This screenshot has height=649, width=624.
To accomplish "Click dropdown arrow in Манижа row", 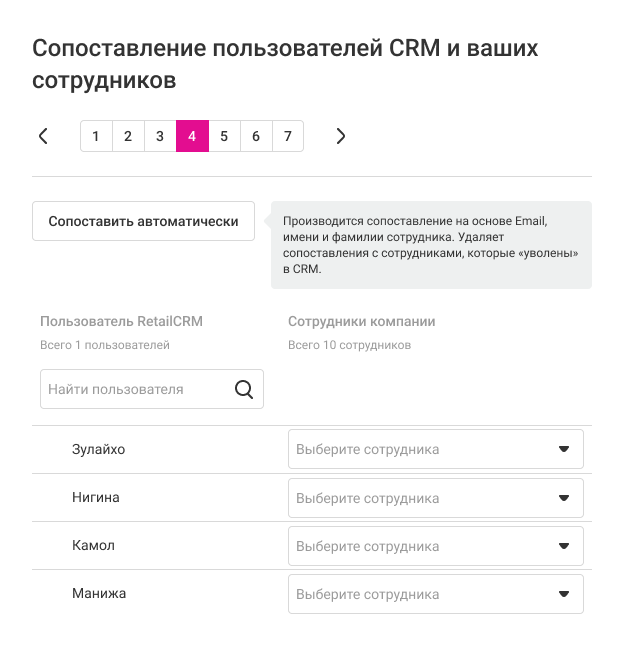I will (x=564, y=594).
